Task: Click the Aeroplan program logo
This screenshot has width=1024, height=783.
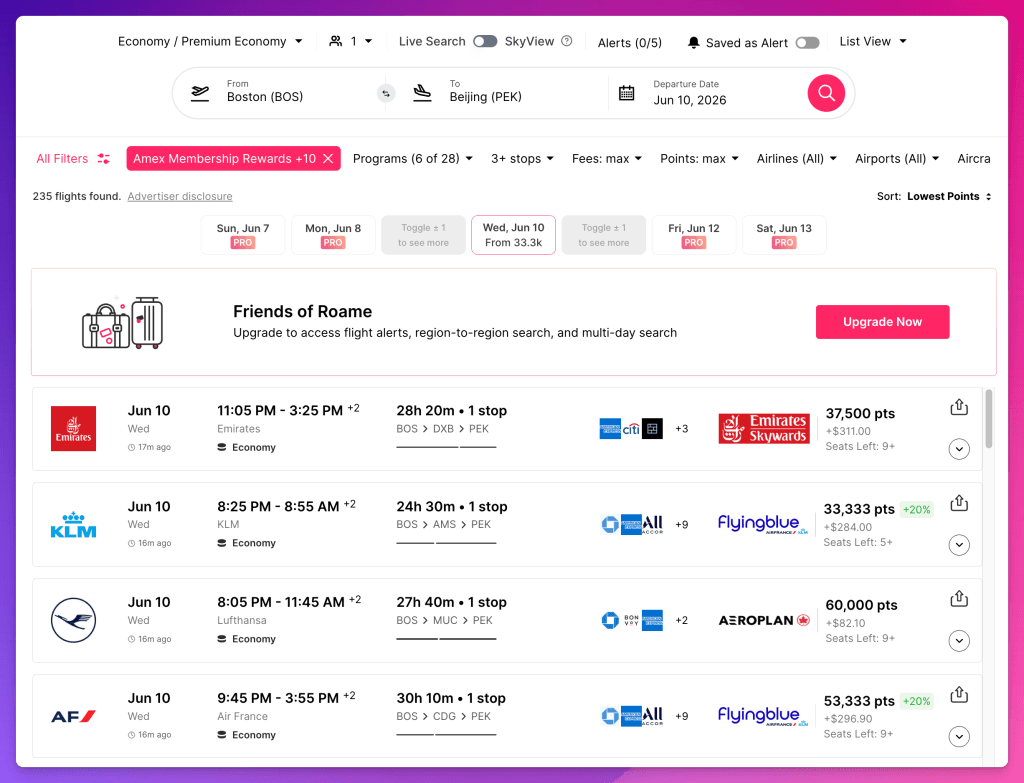Action: 764,620
